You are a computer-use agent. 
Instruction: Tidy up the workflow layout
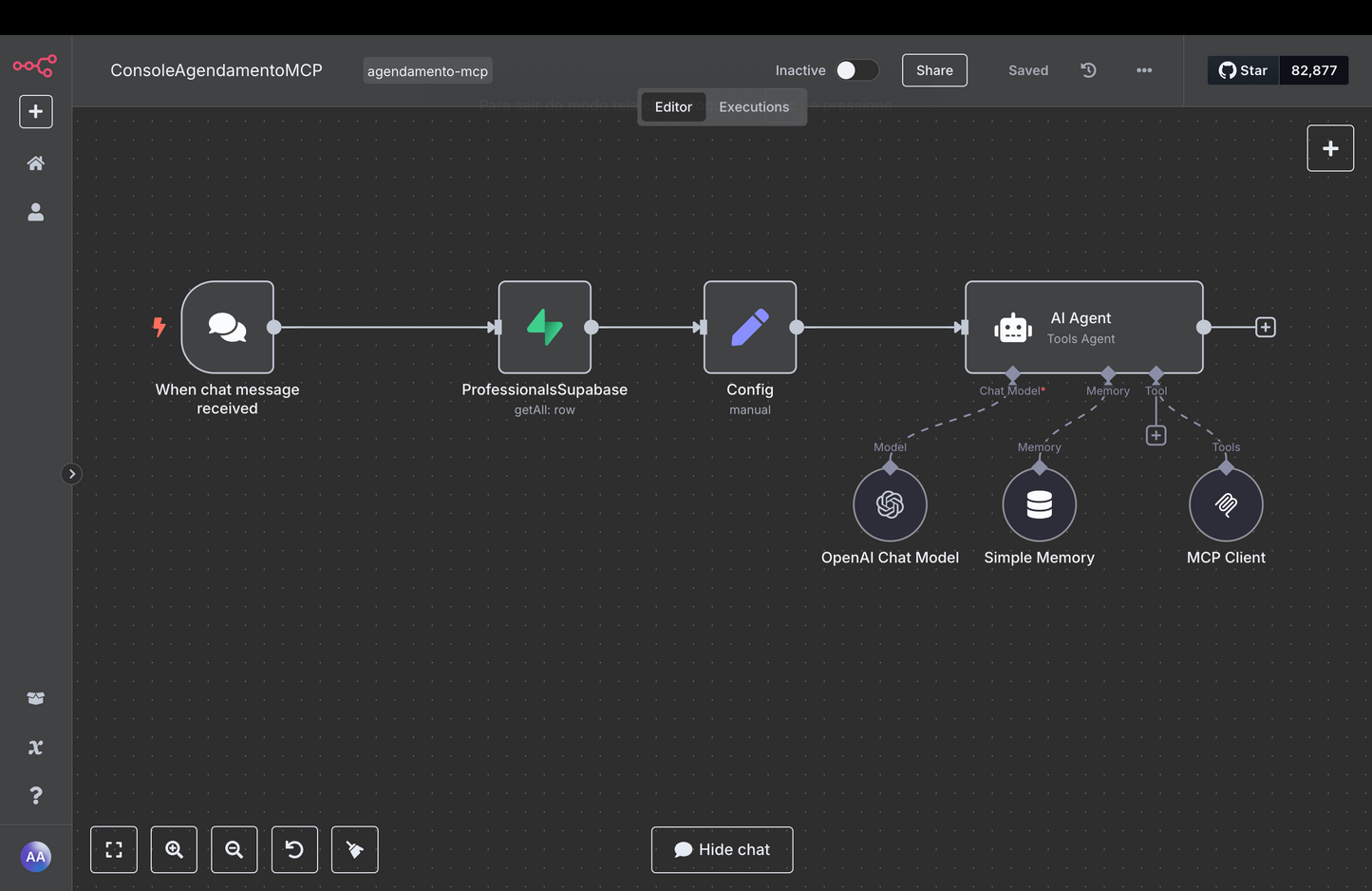click(354, 848)
